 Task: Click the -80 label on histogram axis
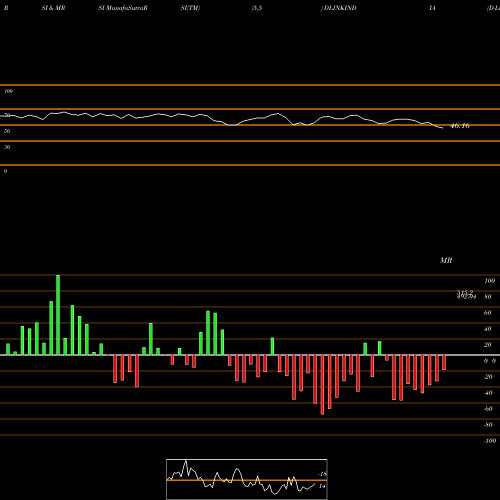[x=488, y=425]
